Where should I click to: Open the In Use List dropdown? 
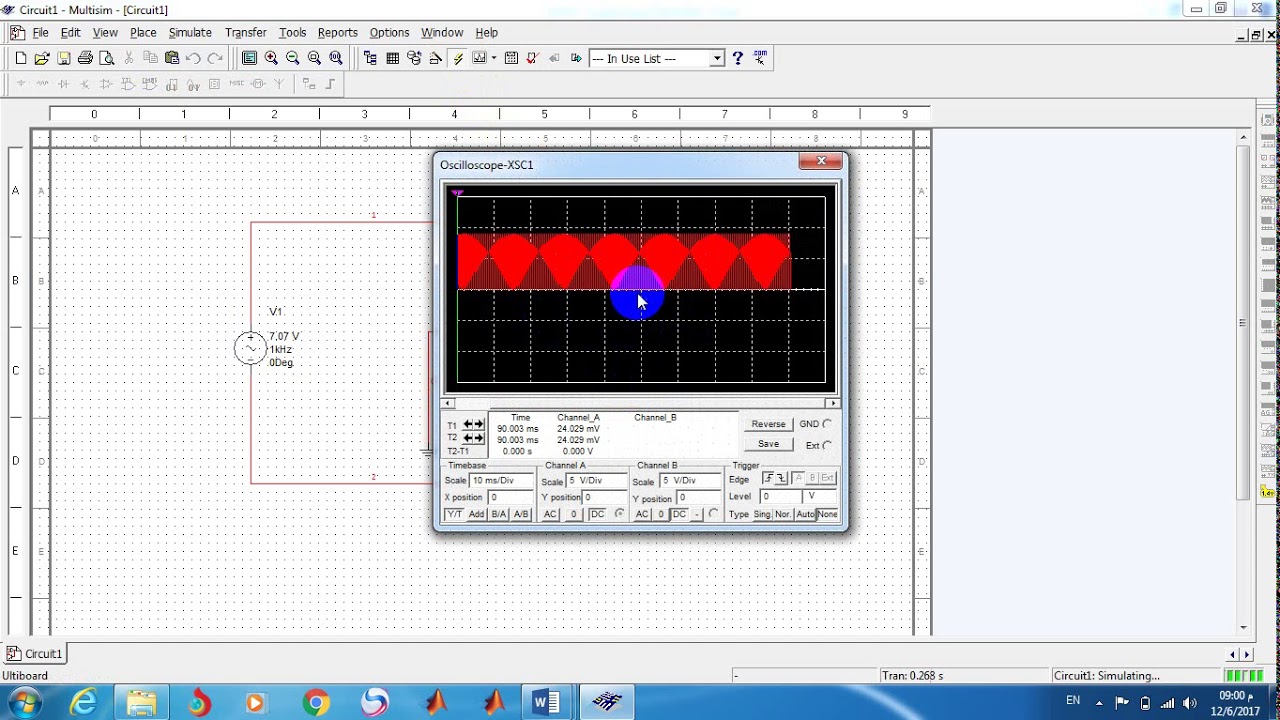[717, 58]
